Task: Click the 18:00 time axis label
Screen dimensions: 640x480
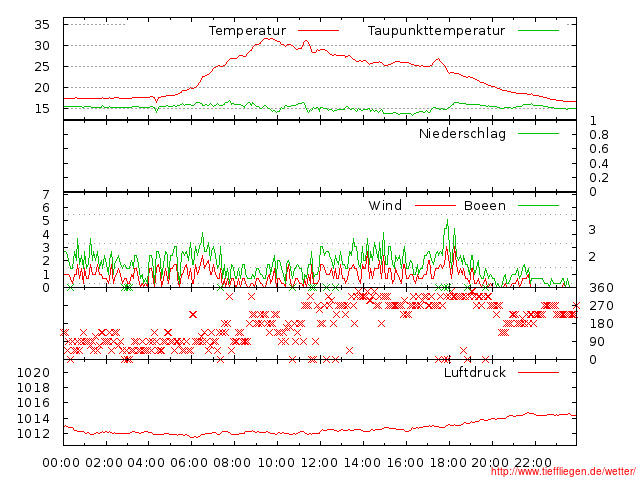Action: pos(448,463)
